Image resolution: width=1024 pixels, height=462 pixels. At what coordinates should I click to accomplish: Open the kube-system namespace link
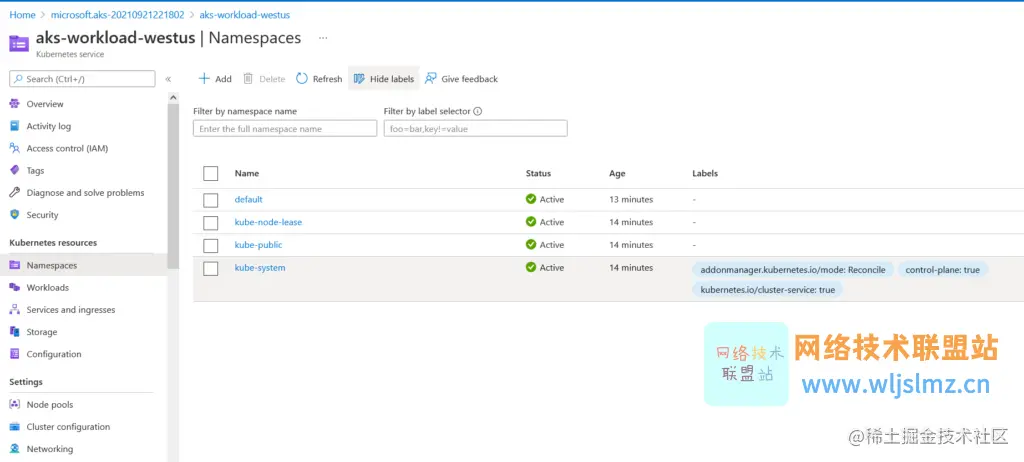(260, 267)
